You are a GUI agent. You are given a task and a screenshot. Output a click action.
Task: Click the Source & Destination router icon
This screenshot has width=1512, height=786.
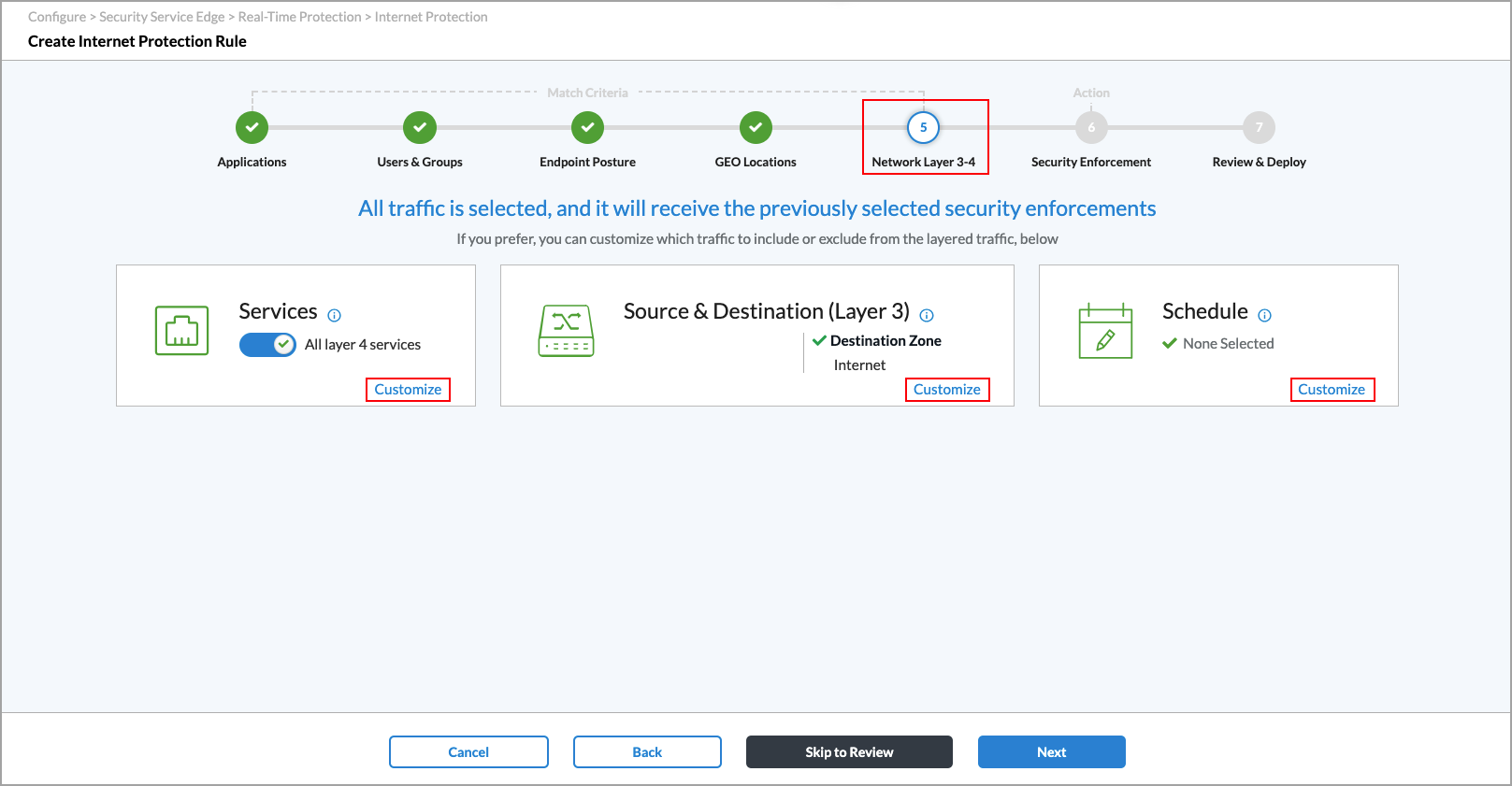click(567, 331)
